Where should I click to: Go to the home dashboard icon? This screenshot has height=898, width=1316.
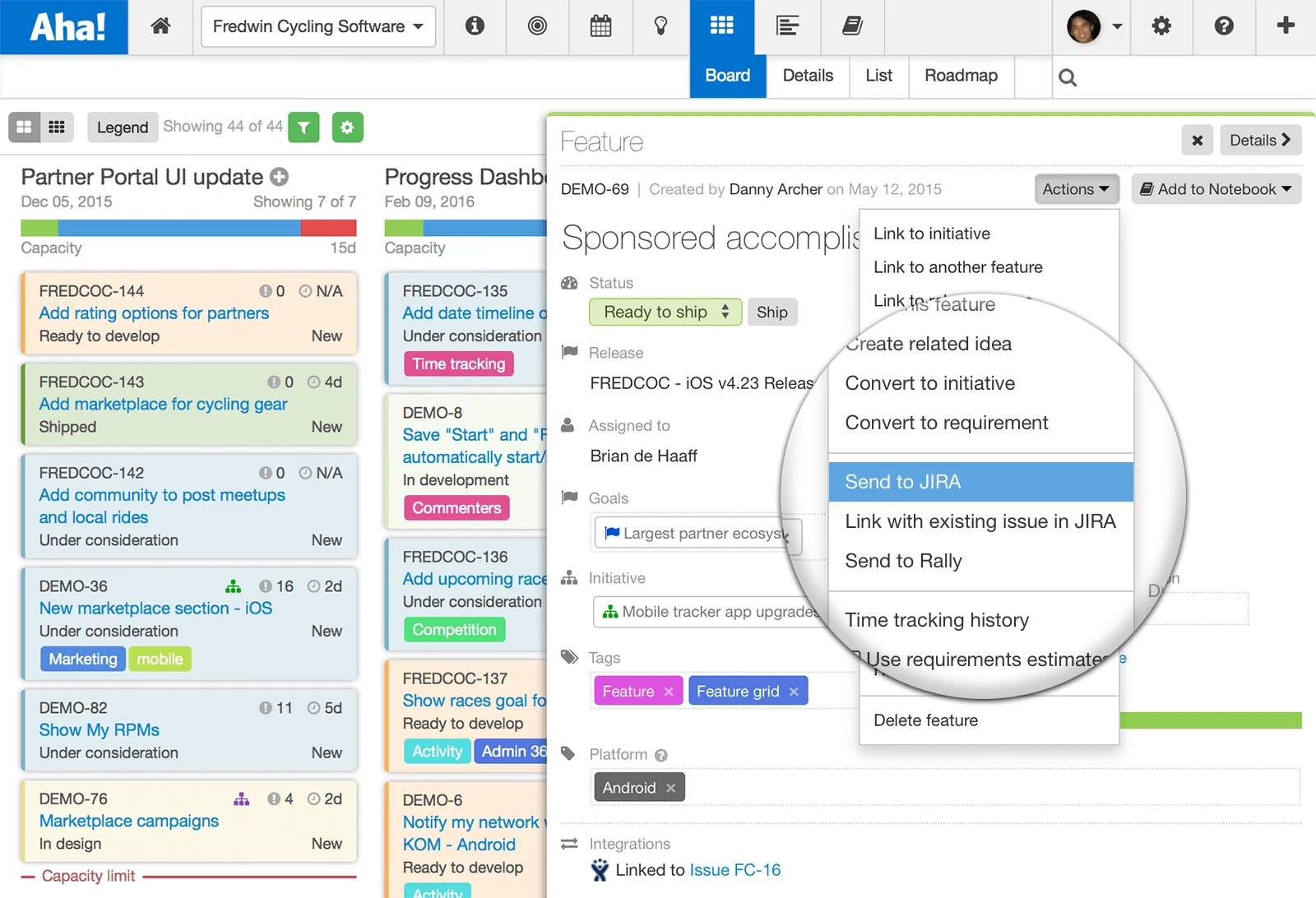(161, 26)
